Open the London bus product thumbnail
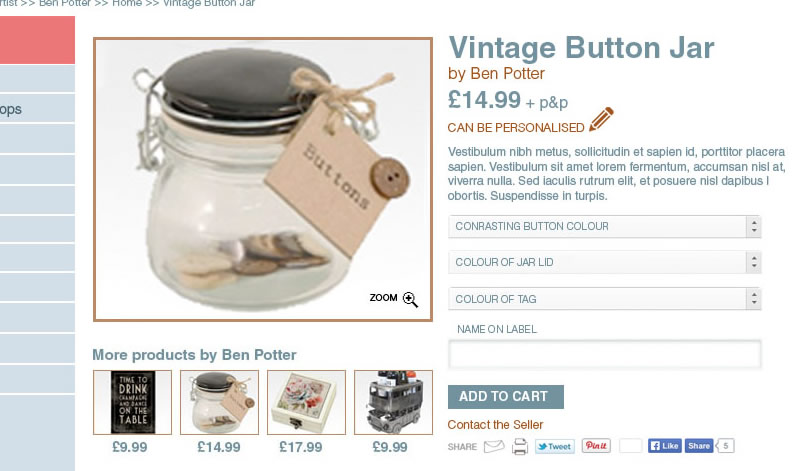Screen dimensions: 793x471 click(x=393, y=402)
